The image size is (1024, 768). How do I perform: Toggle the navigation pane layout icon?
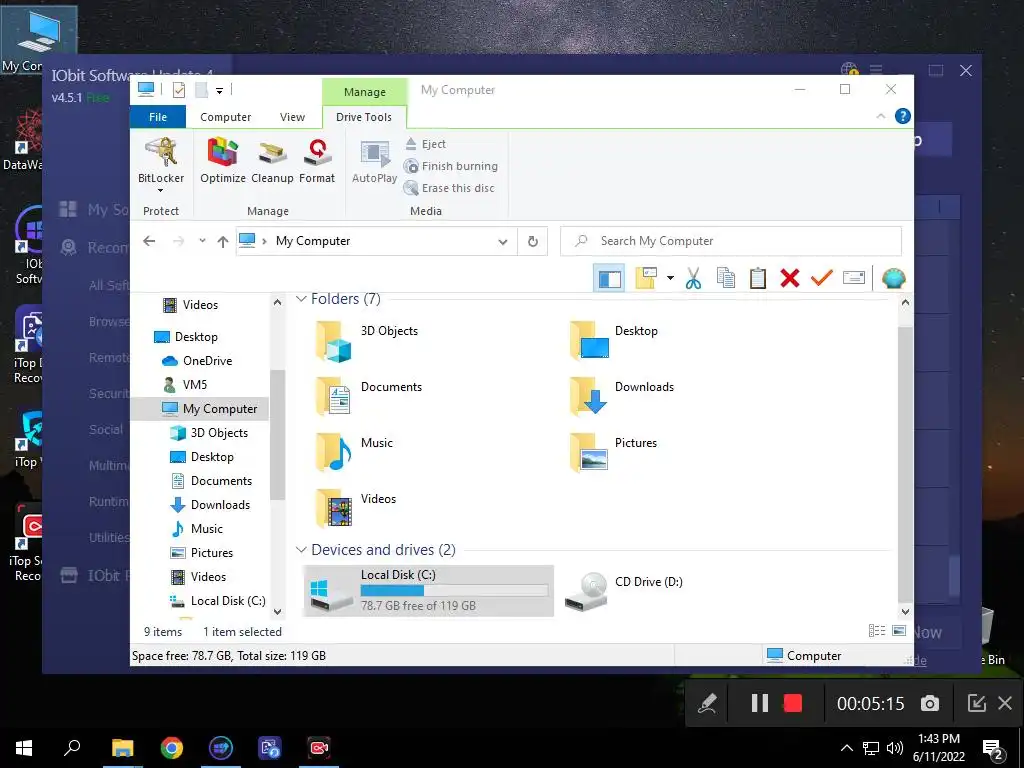(x=609, y=279)
